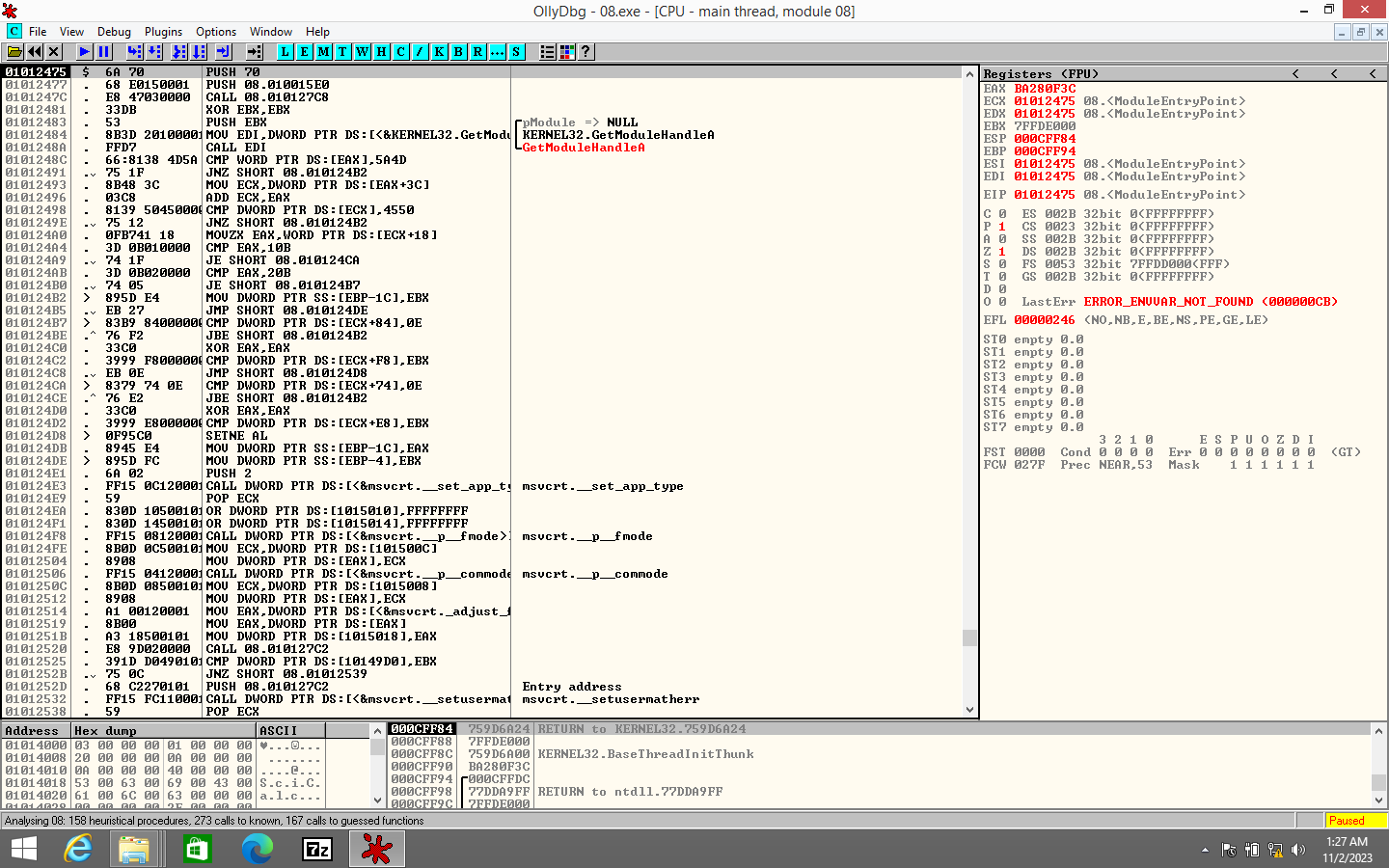
Task: Trace over with the toolbar icon
Action: tap(199, 52)
